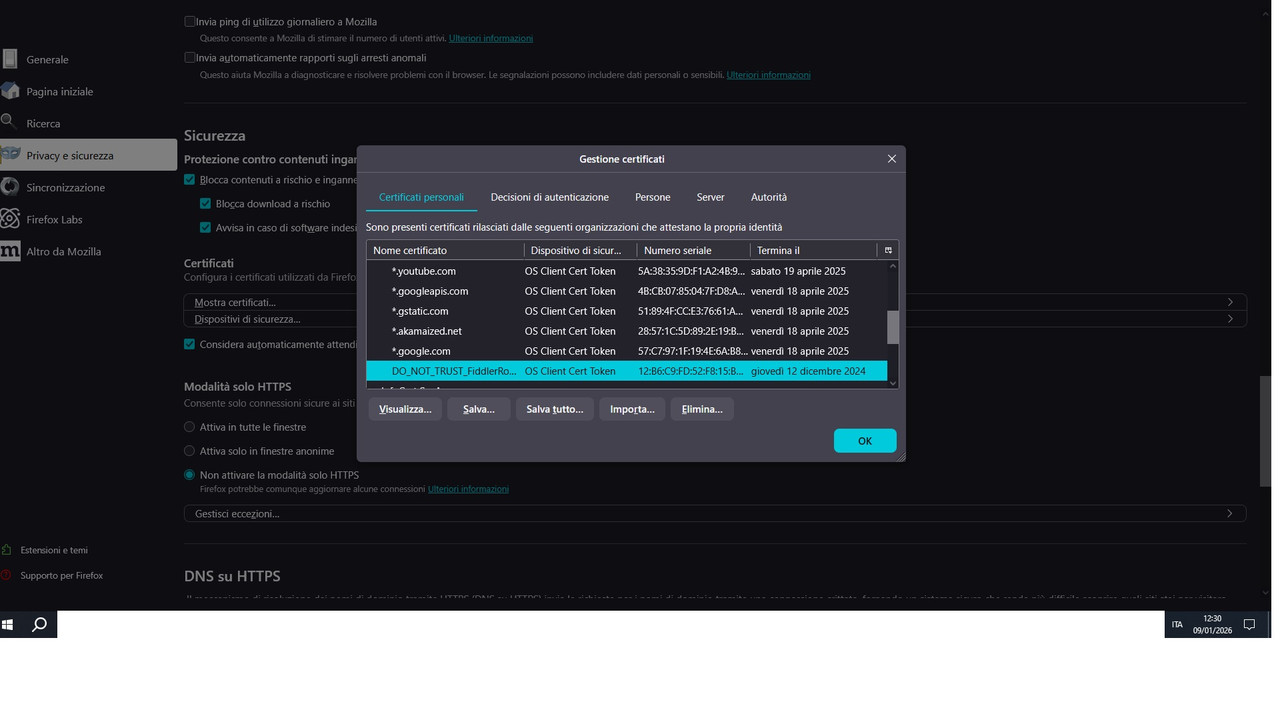The image size is (1280, 720).
Task: Select Non attivare la modalità solo HTTPS
Action: click(x=190, y=475)
